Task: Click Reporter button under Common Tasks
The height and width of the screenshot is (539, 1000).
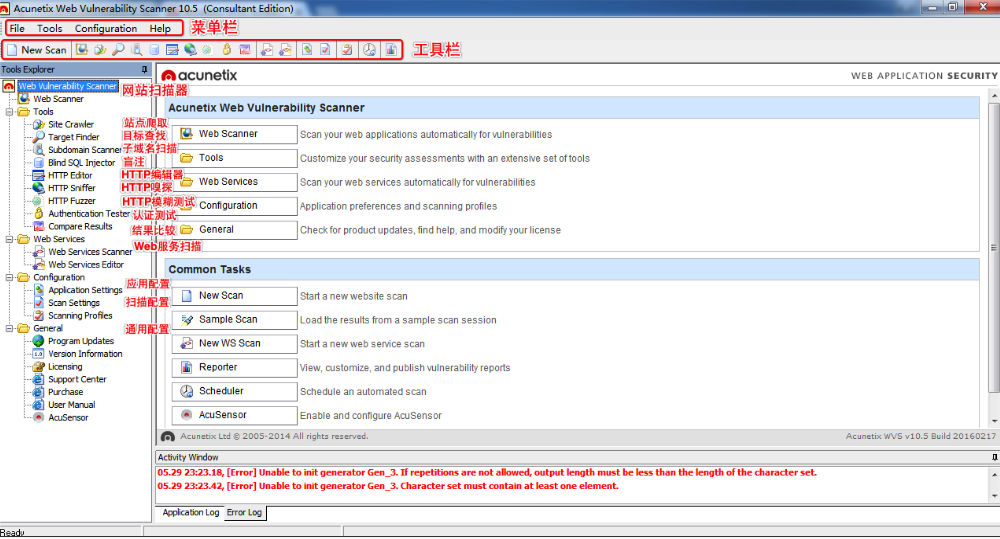Action: tap(234, 367)
